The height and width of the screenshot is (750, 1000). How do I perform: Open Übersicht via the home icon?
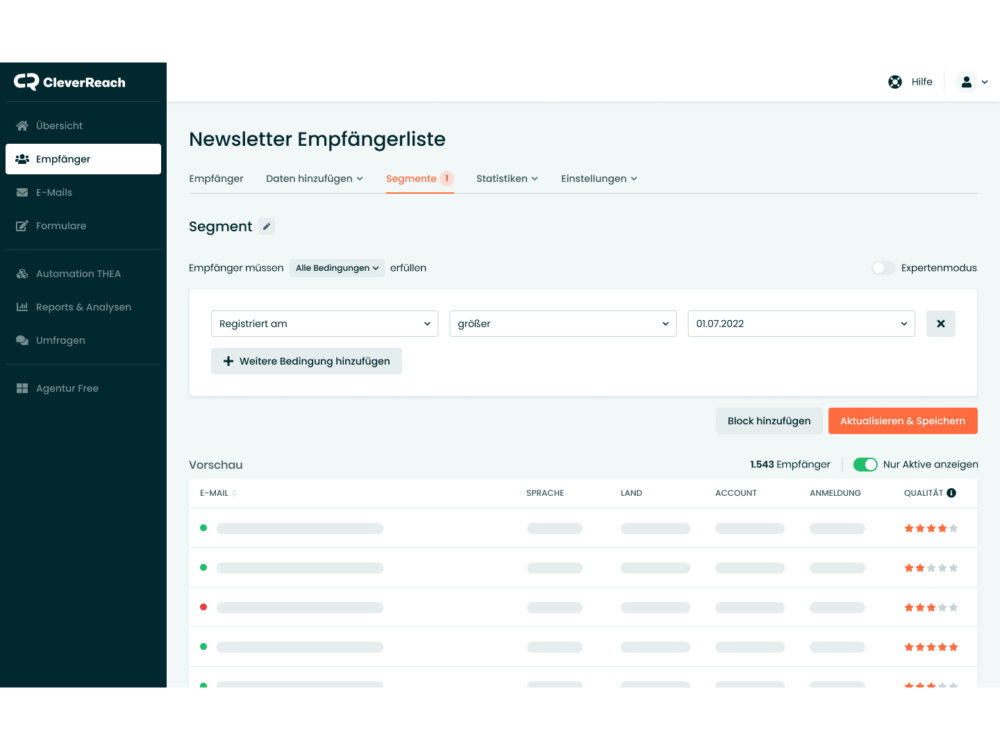point(22,126)
